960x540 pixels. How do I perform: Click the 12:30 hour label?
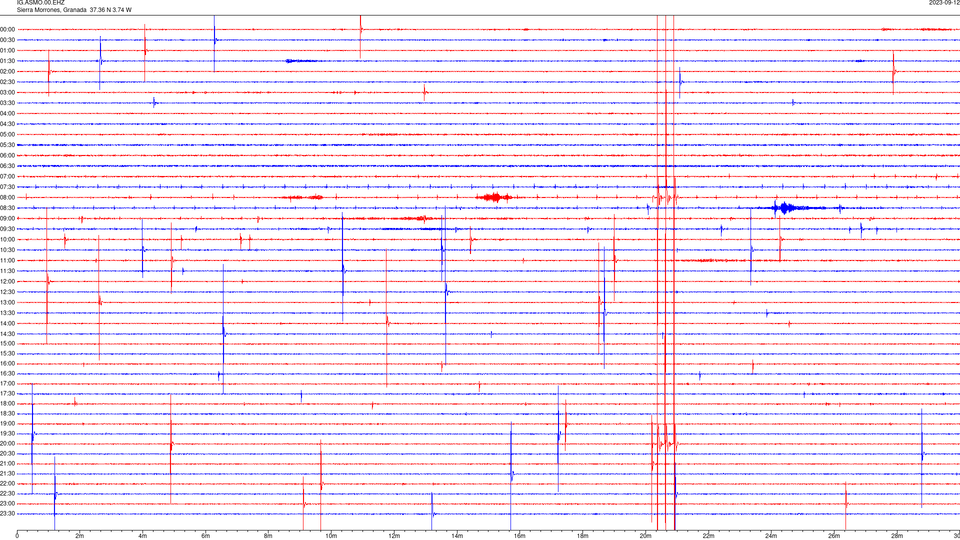pos(8,292)
